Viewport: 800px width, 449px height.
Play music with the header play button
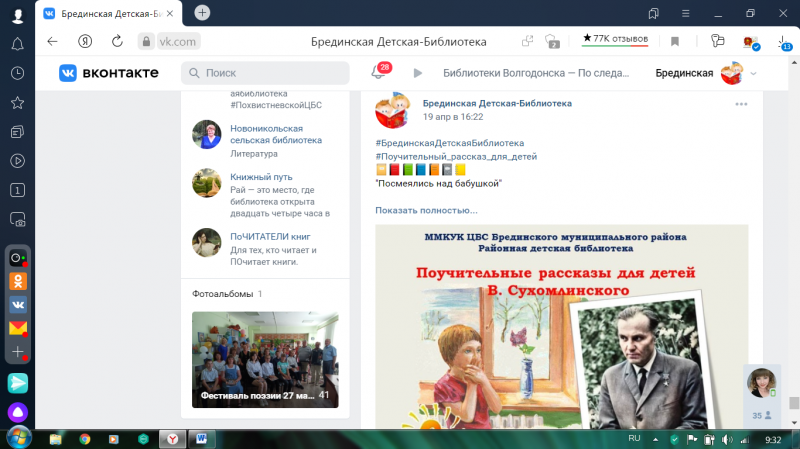pos(417,73)
